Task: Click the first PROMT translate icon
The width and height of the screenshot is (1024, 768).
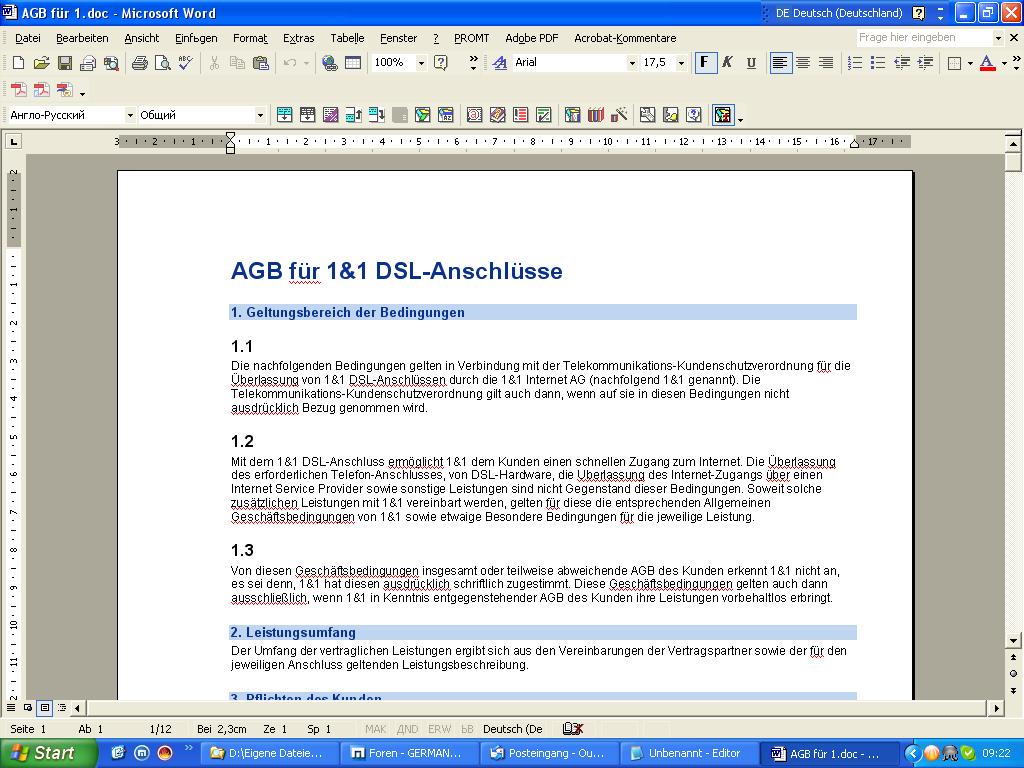Action: pyautogui.click(x=284, y=116)
